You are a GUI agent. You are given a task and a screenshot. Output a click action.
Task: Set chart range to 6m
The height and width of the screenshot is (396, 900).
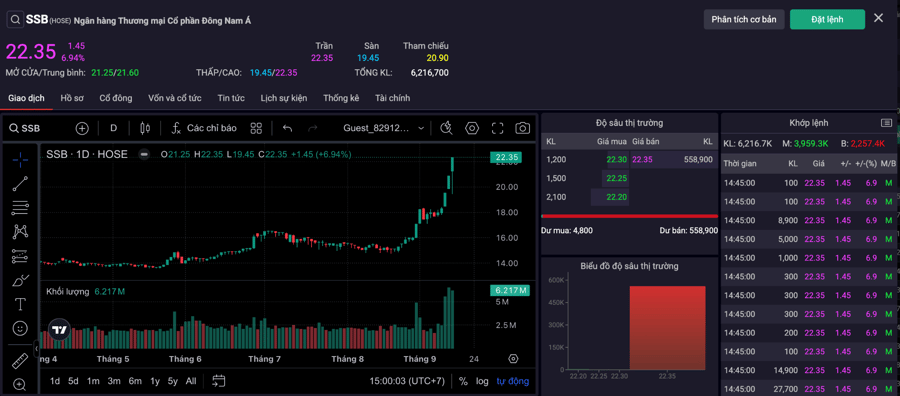tap(135, 381)
